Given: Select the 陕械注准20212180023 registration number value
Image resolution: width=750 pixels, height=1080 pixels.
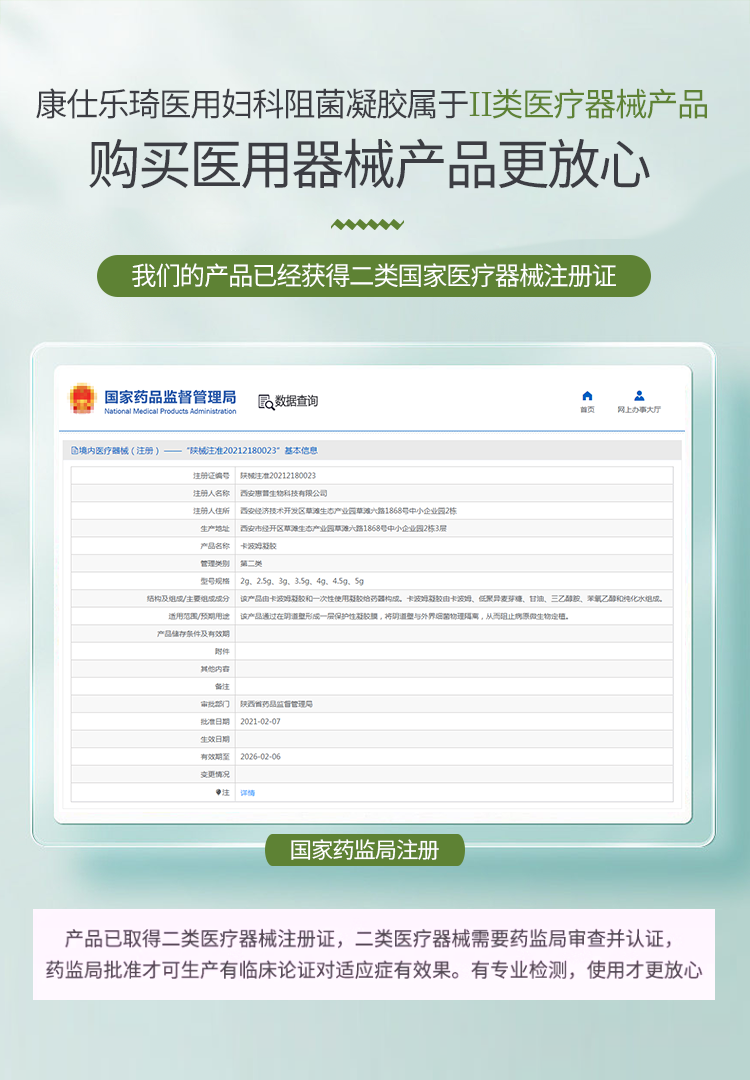Looking at the screenshot, I should click(x=278, y=476).
